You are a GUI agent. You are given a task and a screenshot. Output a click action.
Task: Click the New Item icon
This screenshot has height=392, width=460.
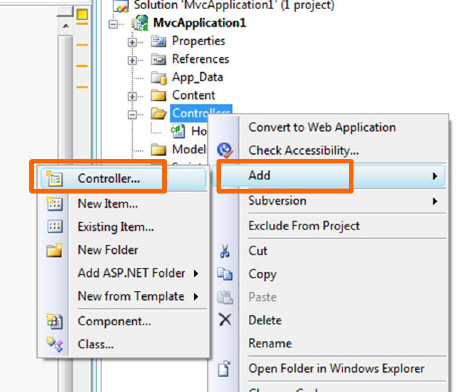coord(54,203)
